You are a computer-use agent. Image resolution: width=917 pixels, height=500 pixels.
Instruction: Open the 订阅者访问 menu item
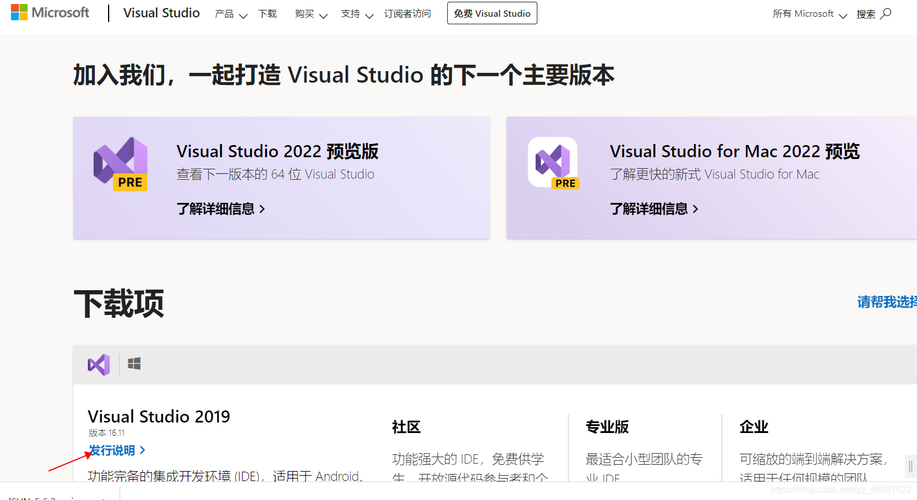tap(407, 14)
